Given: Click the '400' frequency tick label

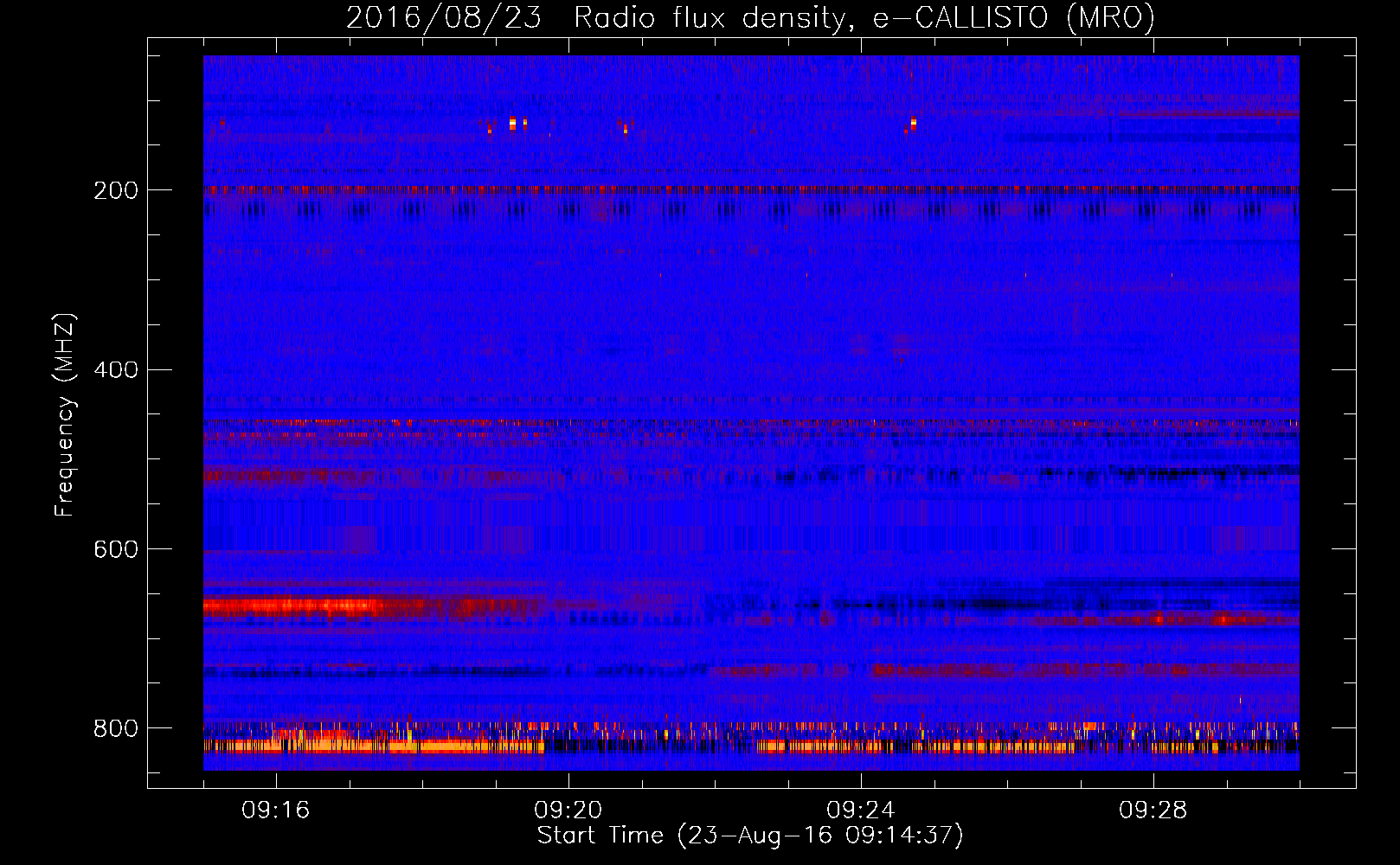Looking at the screenshot, I should 115,370.
